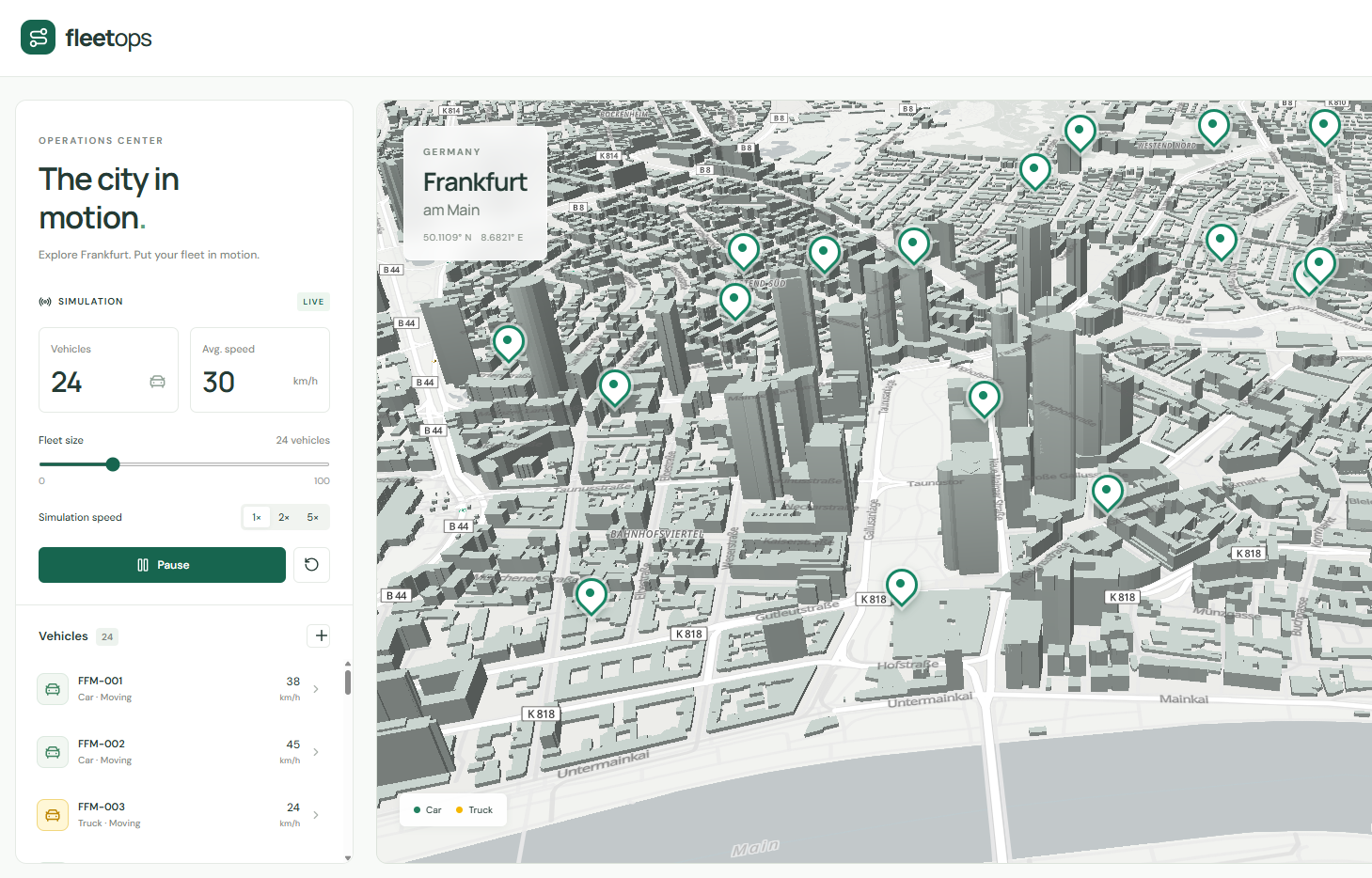Image resolution: width=1372 pixels, height=878 pixels.
Task: Click the map pin near Westend Süd label
Action: click(x=735, y=301)
